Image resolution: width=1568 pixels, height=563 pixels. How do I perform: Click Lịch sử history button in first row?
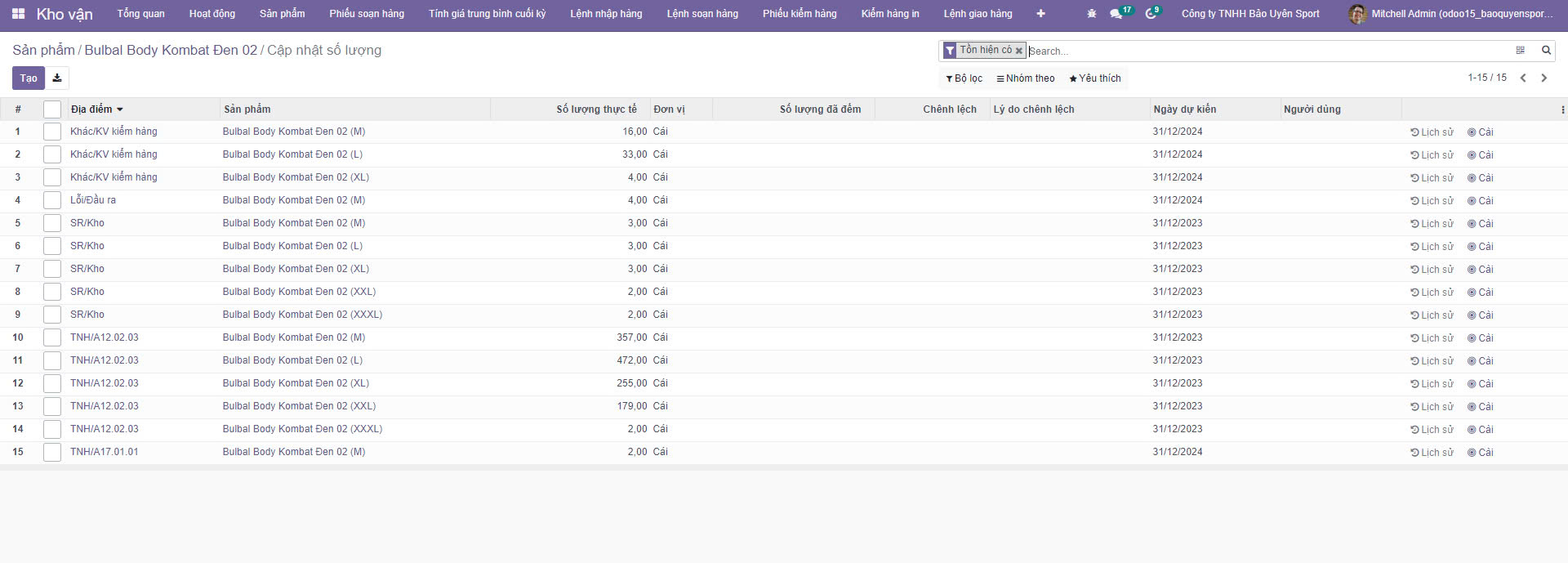(1432, 132)
